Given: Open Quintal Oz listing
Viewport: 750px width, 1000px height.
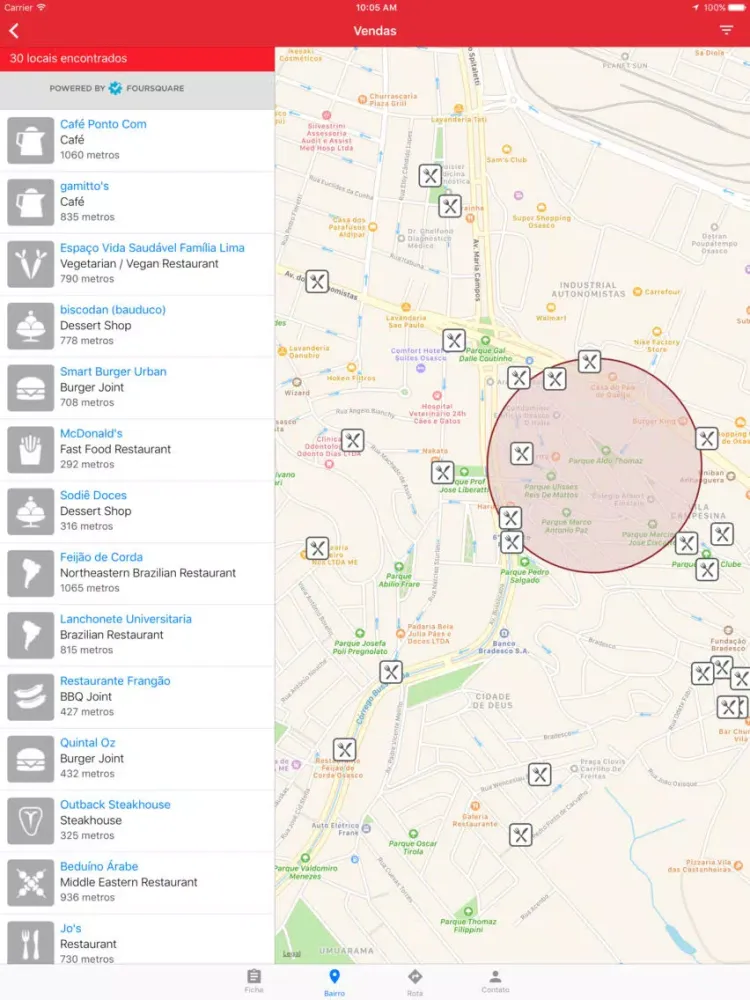Looking at the screenshot, I should [137, 759].
